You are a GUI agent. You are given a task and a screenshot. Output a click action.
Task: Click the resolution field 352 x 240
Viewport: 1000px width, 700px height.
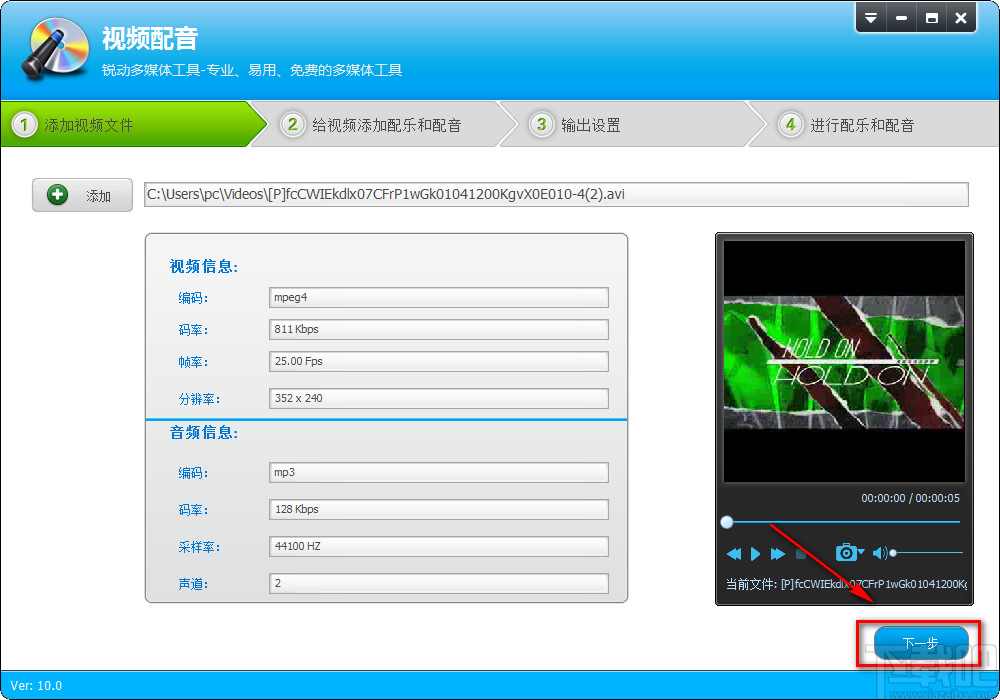tap(439, 398)
